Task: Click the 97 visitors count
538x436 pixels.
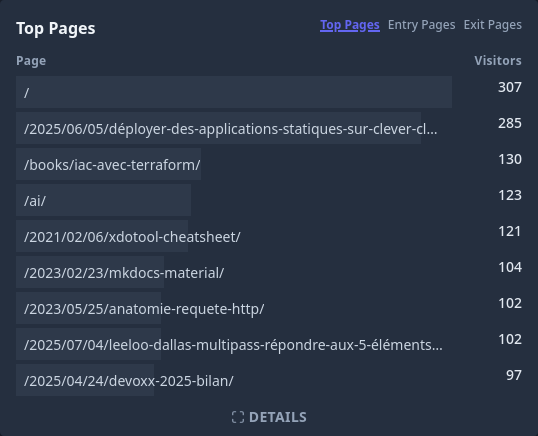Action: tap(514, 375)
